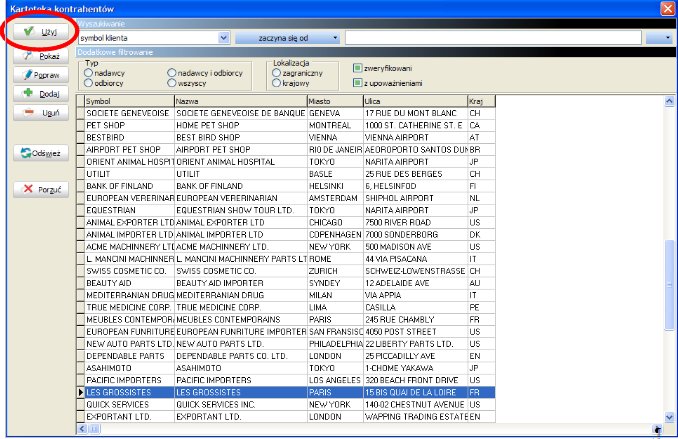Click the Użyj button with green checkmark
The width and height of the screenshot is (678, 439).
click(x=41, y=32)
